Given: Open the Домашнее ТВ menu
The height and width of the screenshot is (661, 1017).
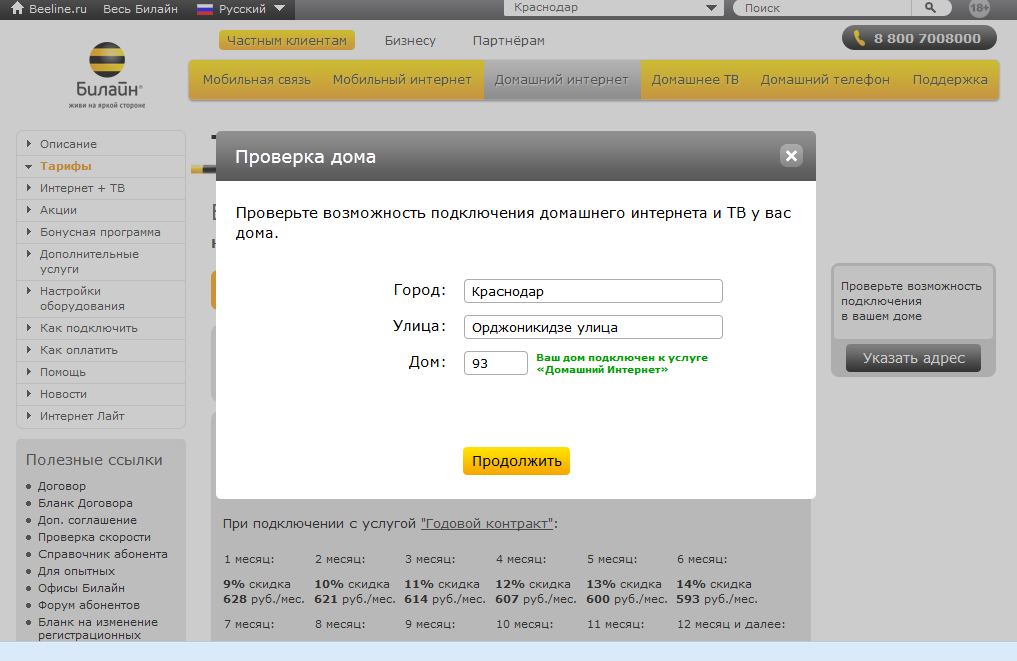Looking at the screenshot, I should (695, 80).
